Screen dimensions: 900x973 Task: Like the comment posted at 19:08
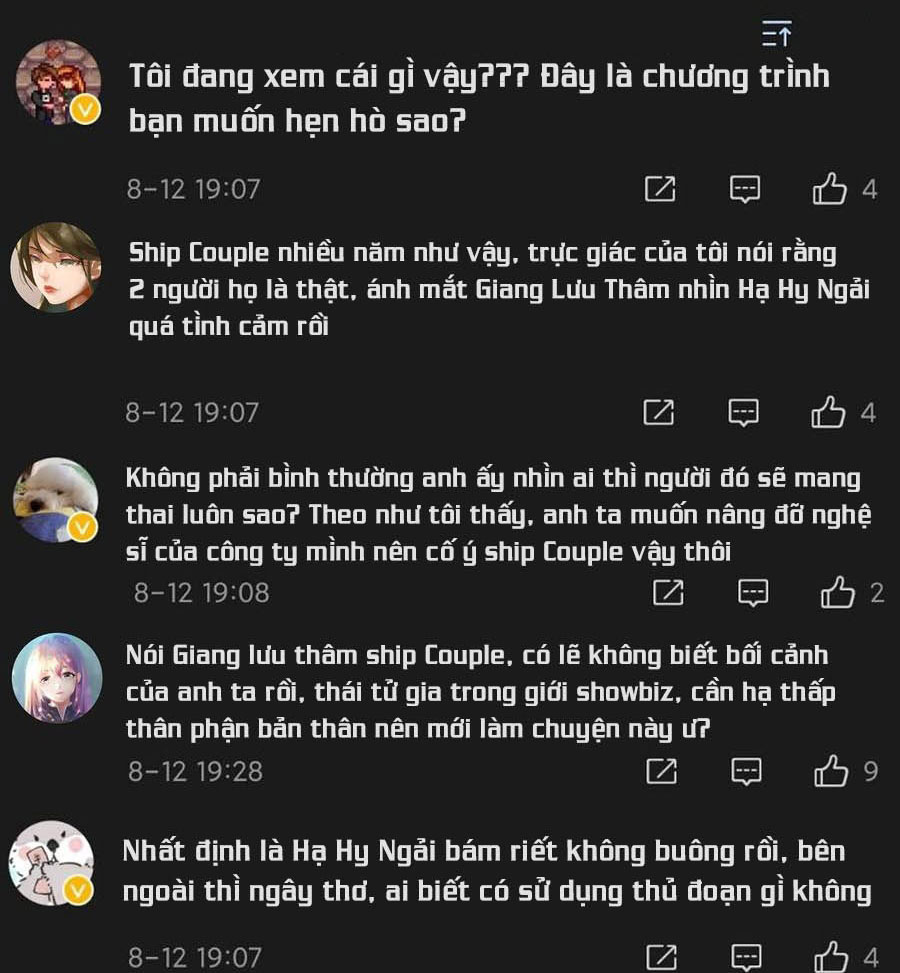click(837, 592)
